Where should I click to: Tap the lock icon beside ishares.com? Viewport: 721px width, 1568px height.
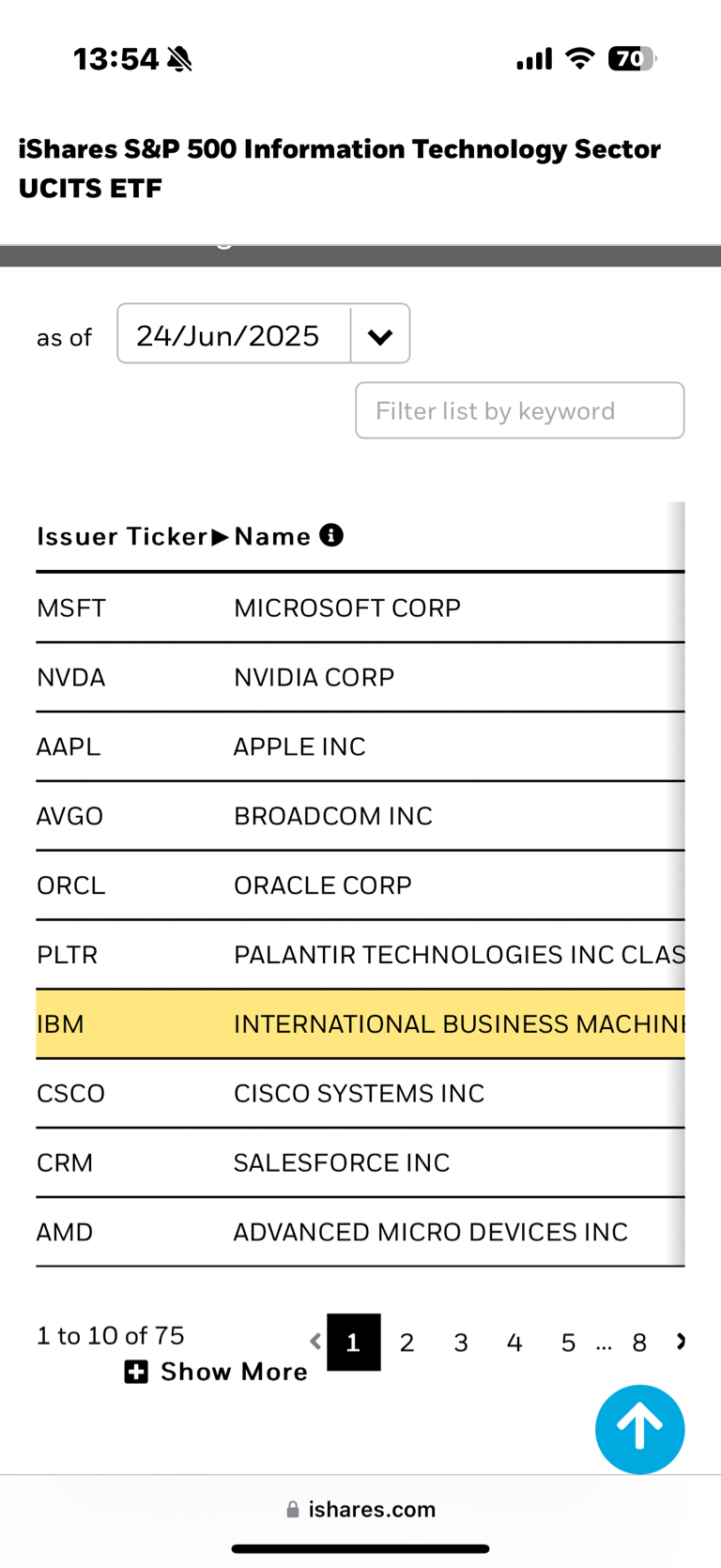tap(293, 1510)
